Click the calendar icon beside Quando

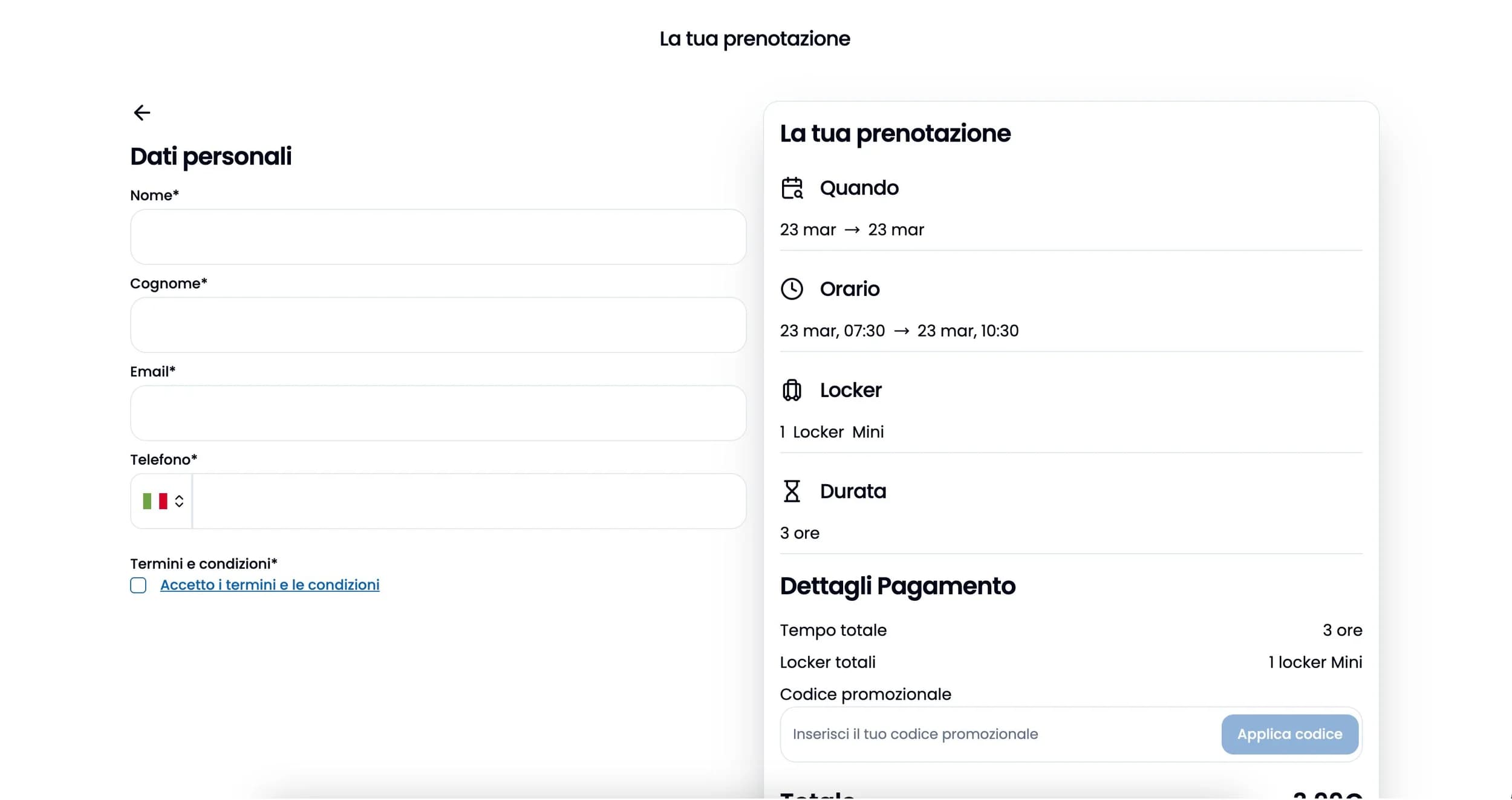click(792, 188)
